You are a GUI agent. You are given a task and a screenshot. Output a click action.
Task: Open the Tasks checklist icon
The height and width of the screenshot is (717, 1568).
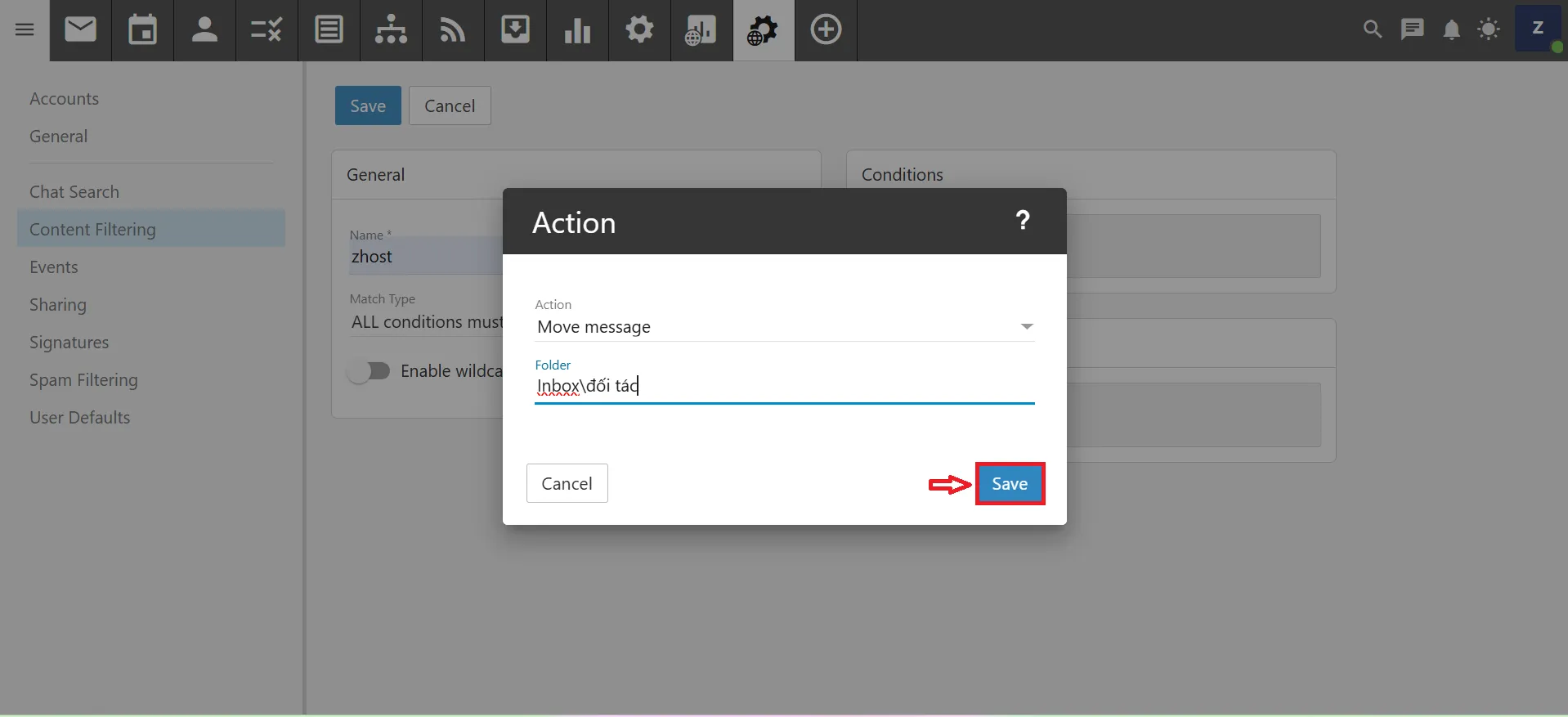click(x=267, y=30)
